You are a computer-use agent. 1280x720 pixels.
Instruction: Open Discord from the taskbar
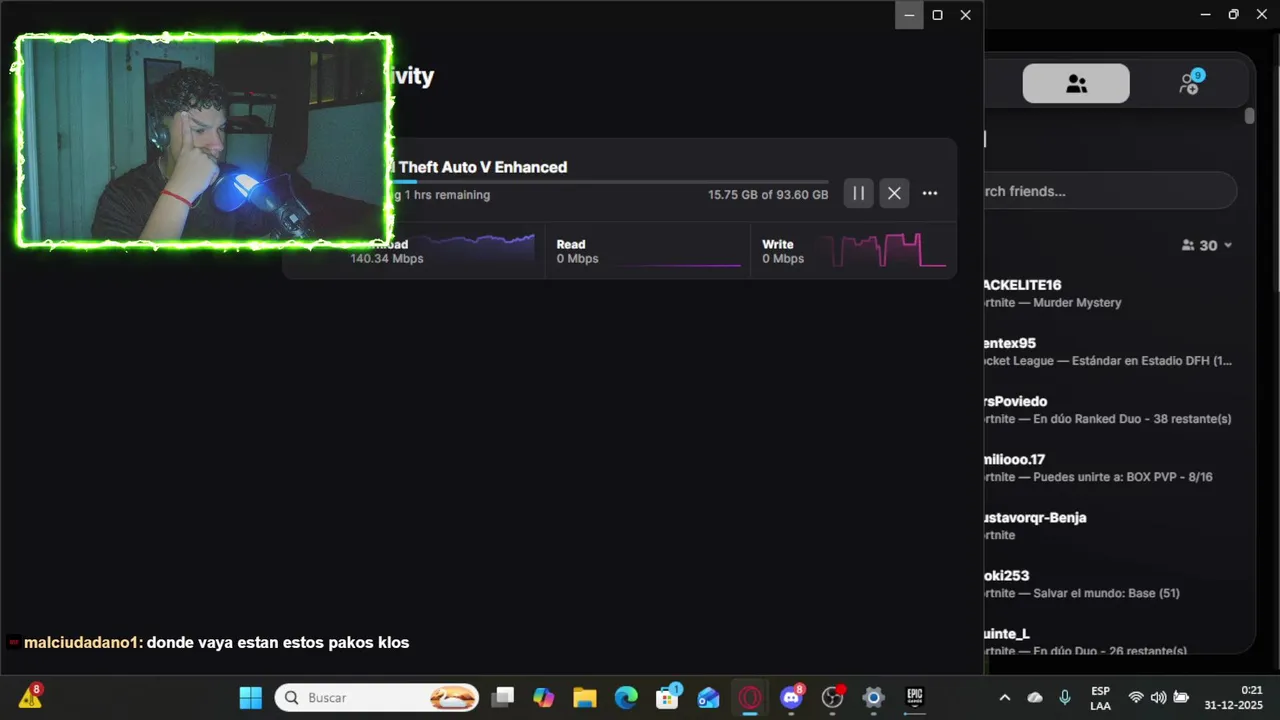pos(791,697)
